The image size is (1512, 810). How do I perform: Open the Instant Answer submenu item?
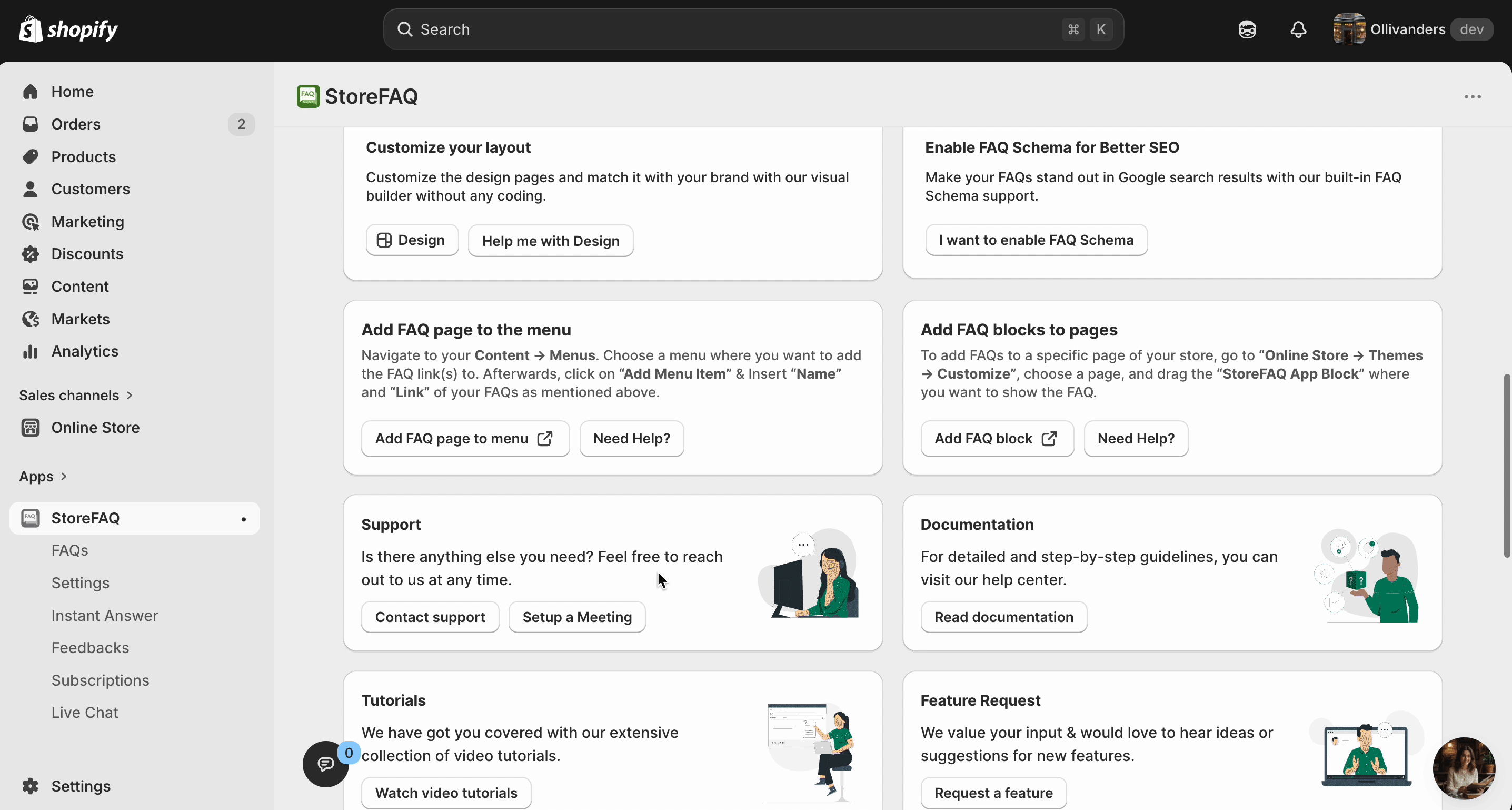pos(104,616)
